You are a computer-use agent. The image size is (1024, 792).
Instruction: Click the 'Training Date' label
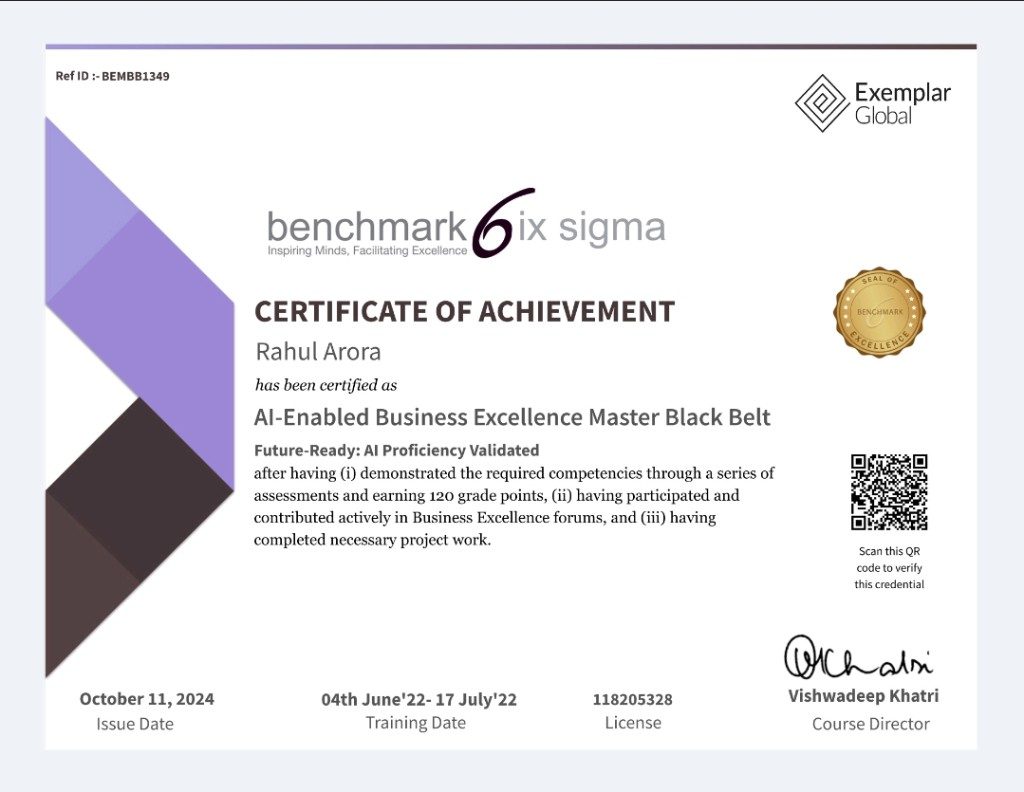[x=415, y=723]
